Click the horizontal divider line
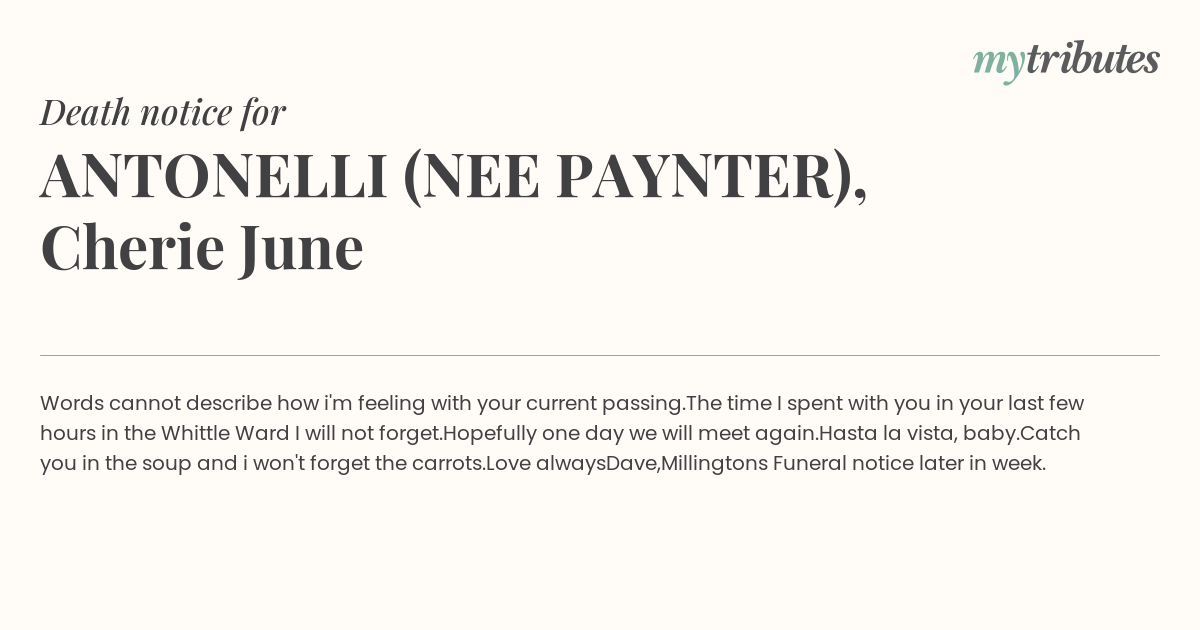This screenshot has width=1200, height=630. (x=600, y=355)
